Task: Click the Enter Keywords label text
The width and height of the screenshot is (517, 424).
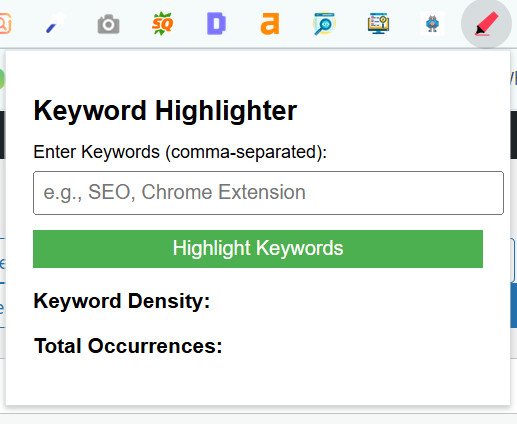Action: [x=180, y=152]
